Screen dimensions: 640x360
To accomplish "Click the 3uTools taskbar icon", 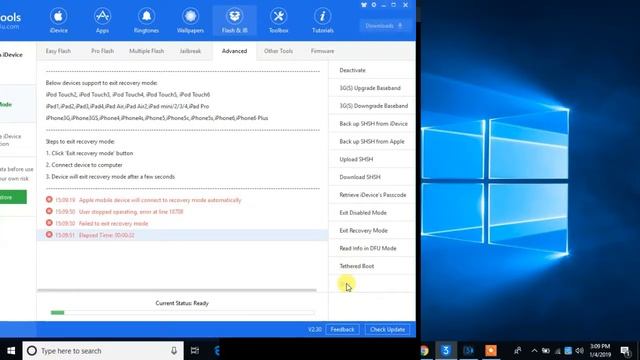I will click(x=446, y=351).
